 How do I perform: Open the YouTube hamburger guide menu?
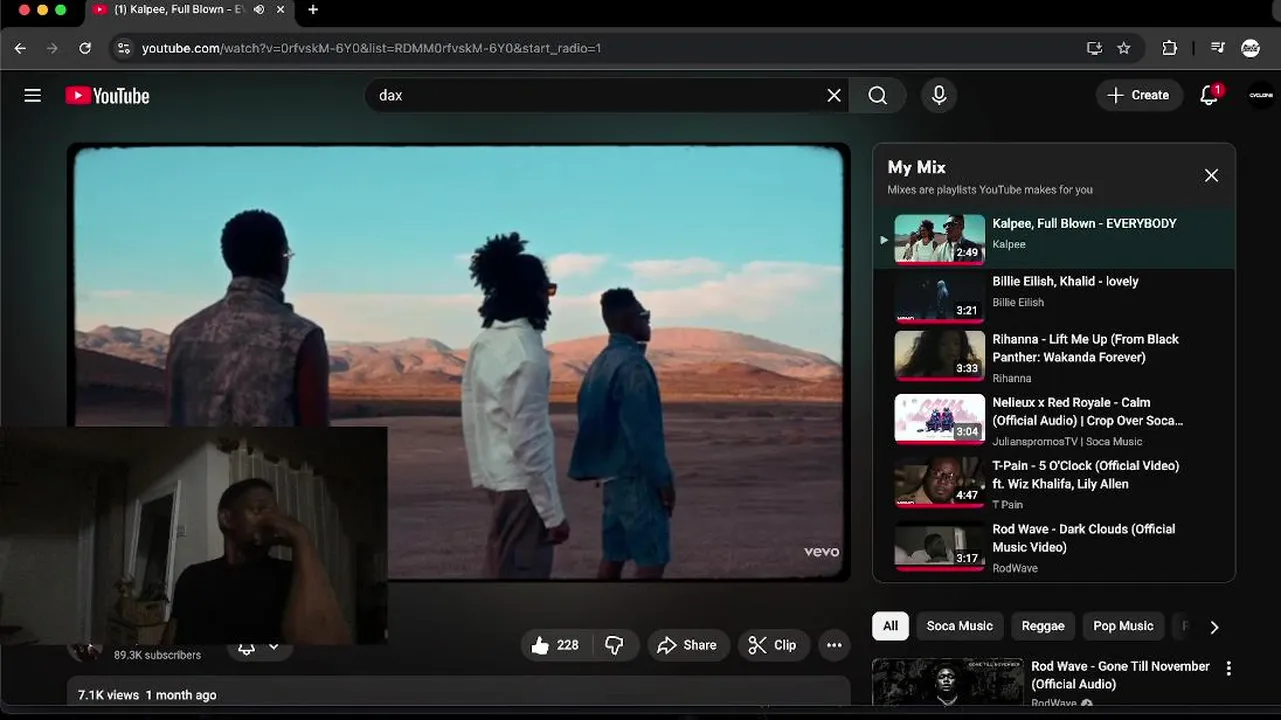(x=33, y=96)
